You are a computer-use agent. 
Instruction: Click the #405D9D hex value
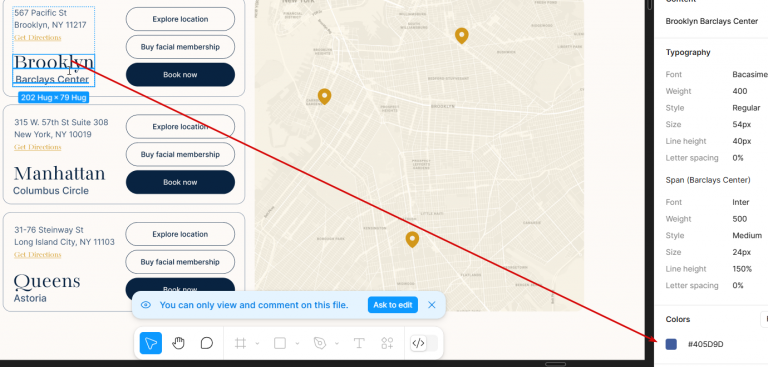click(x=705, y=344)
